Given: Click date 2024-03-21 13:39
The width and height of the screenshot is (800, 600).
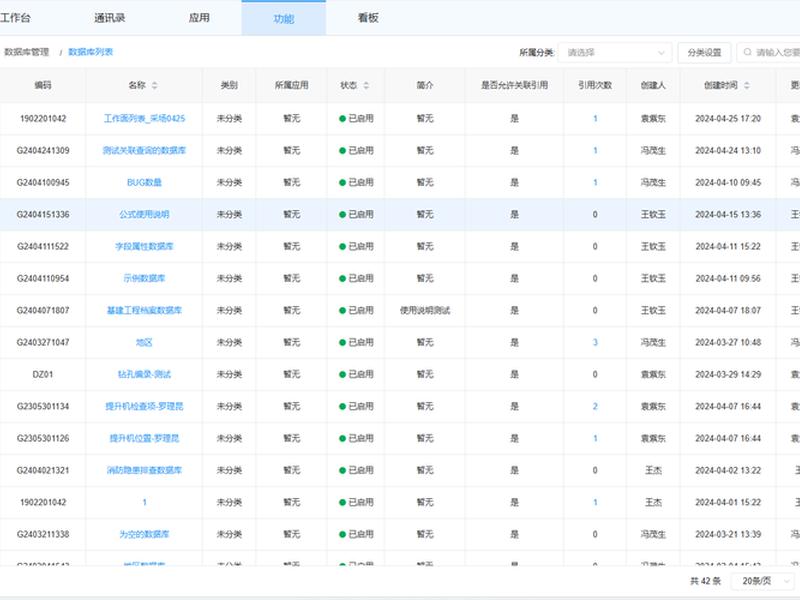Looking at the screenshot, I should 728,534.
